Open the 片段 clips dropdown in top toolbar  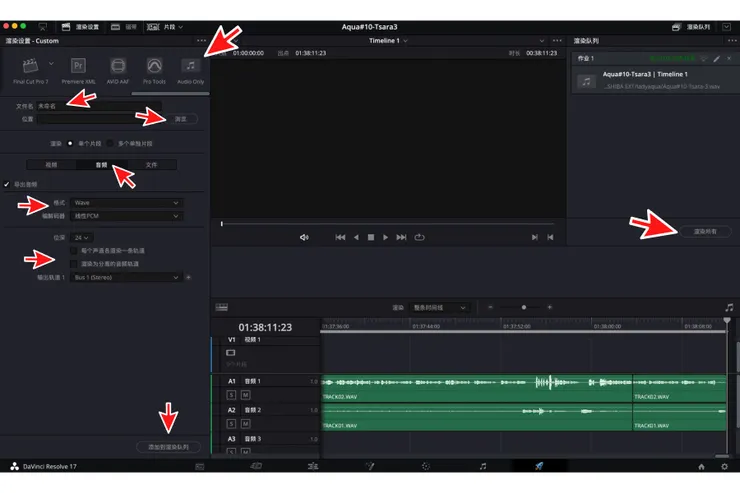click(x=164, y=27)
